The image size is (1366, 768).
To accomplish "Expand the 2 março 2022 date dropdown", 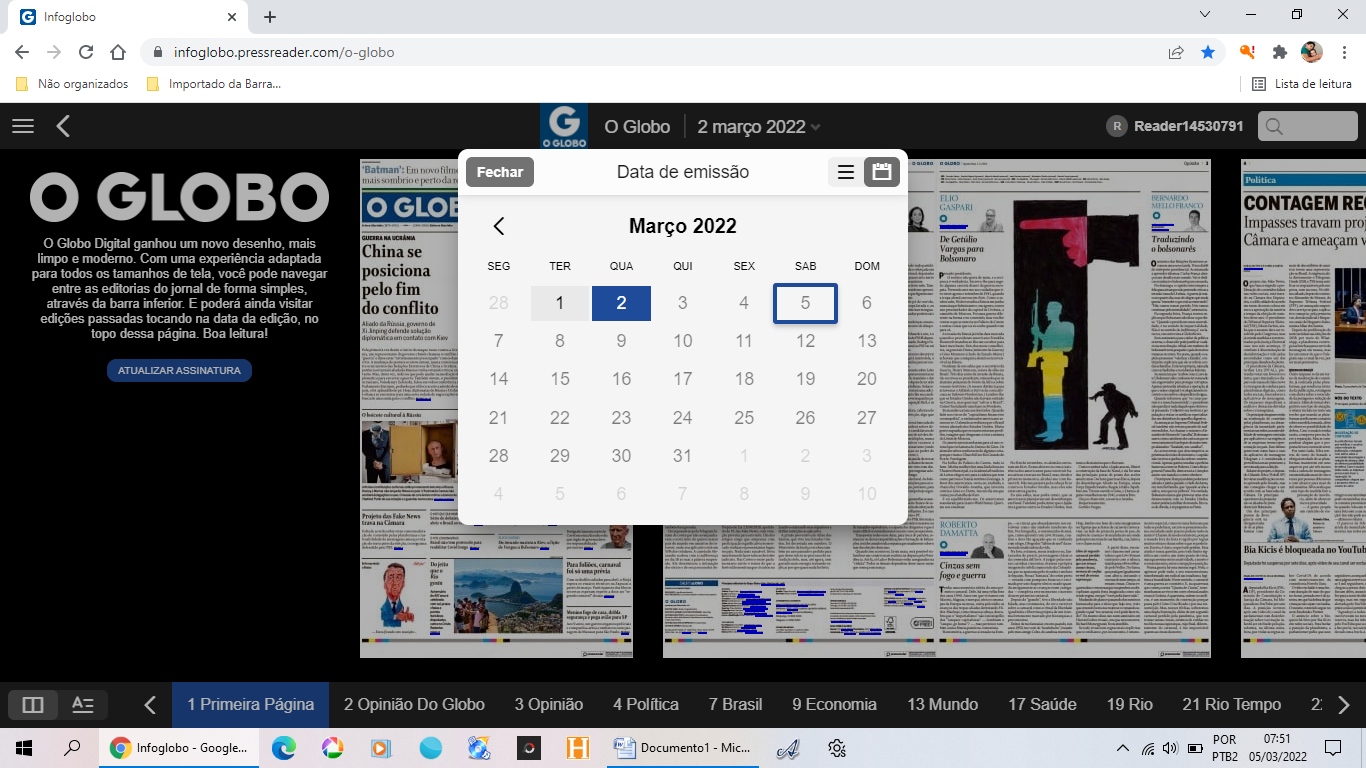I will click(758, 127).
